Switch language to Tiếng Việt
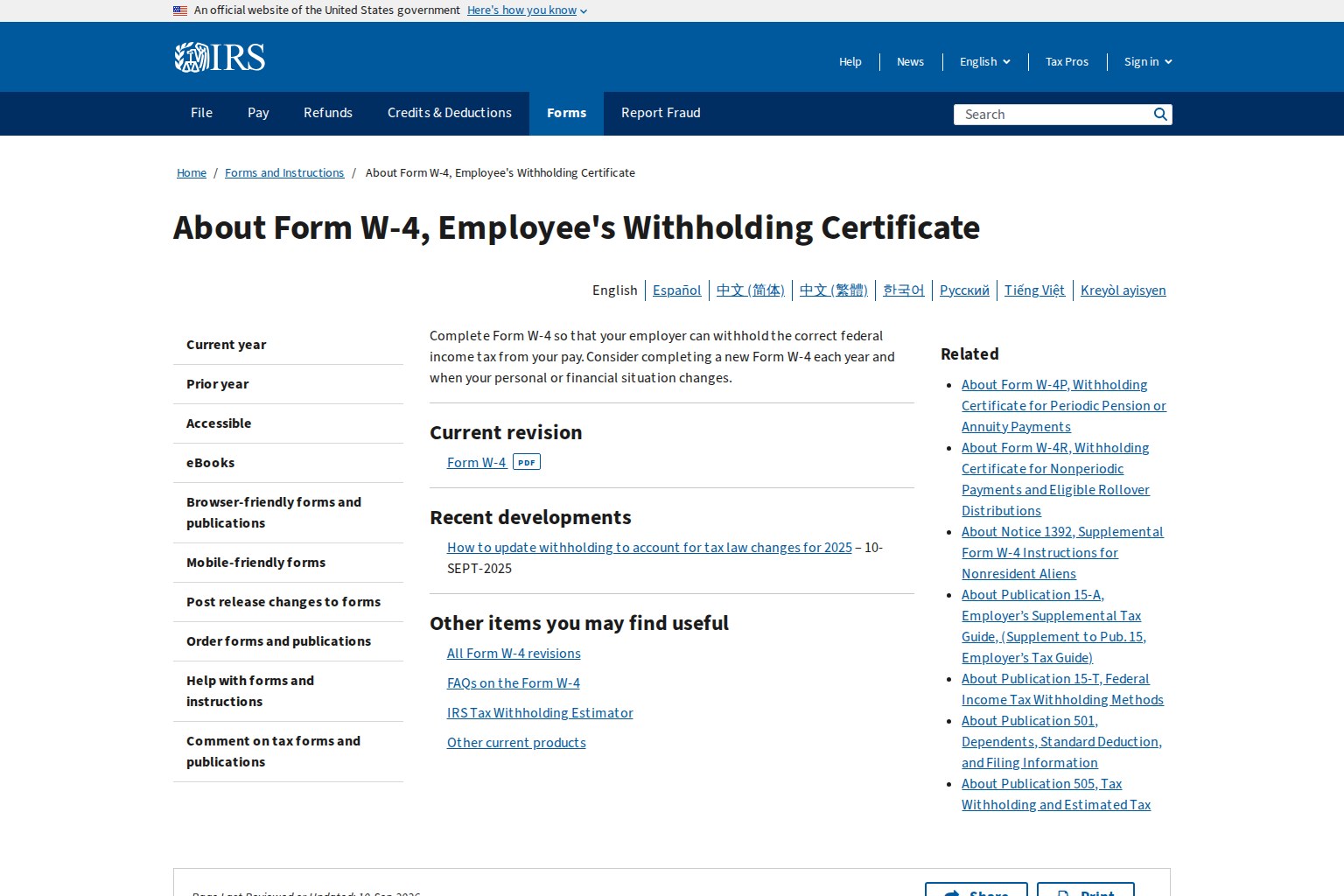 click(x=1034, y=290)
